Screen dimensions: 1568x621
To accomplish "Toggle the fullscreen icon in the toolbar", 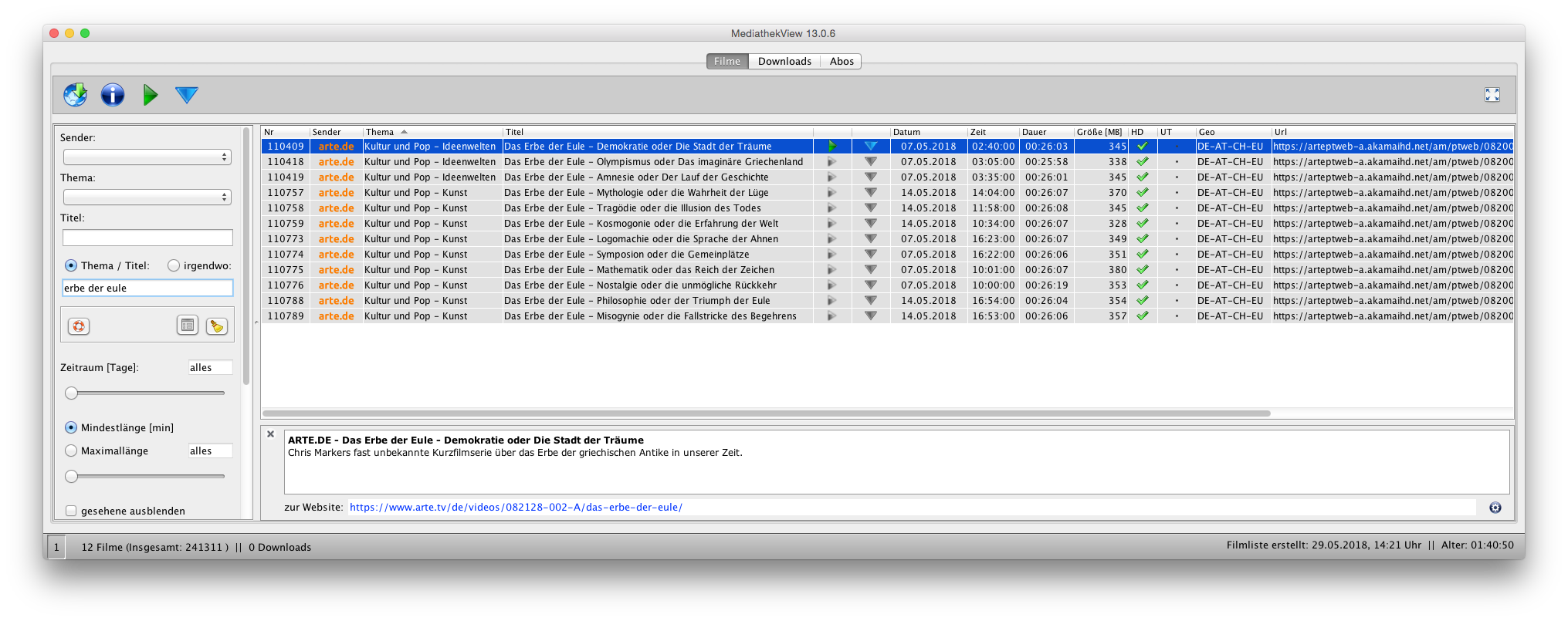I will pyautogui.click(x=1492, y=95).
